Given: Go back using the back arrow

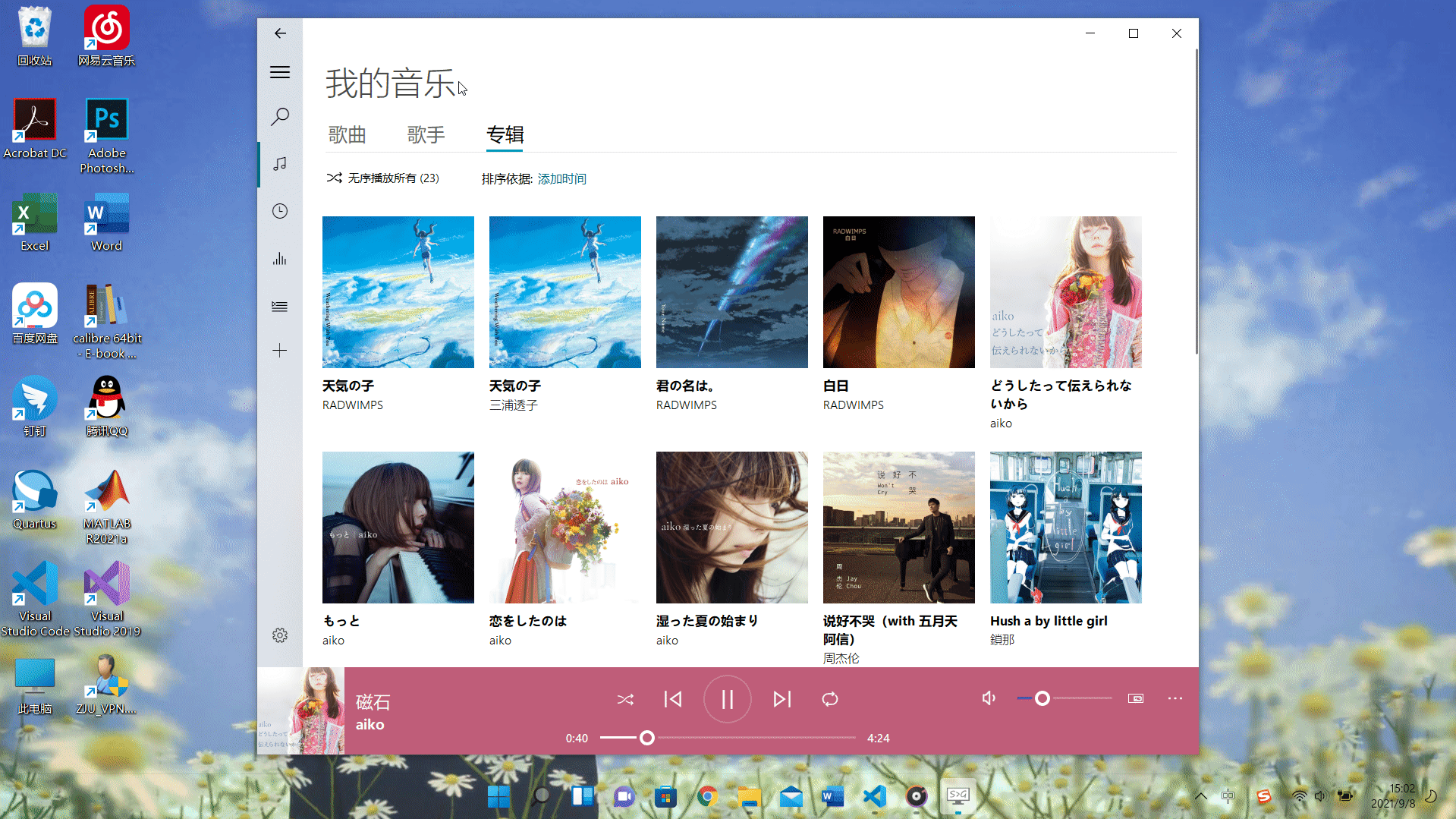Looking at the screenshot, I should pos(280,33).
